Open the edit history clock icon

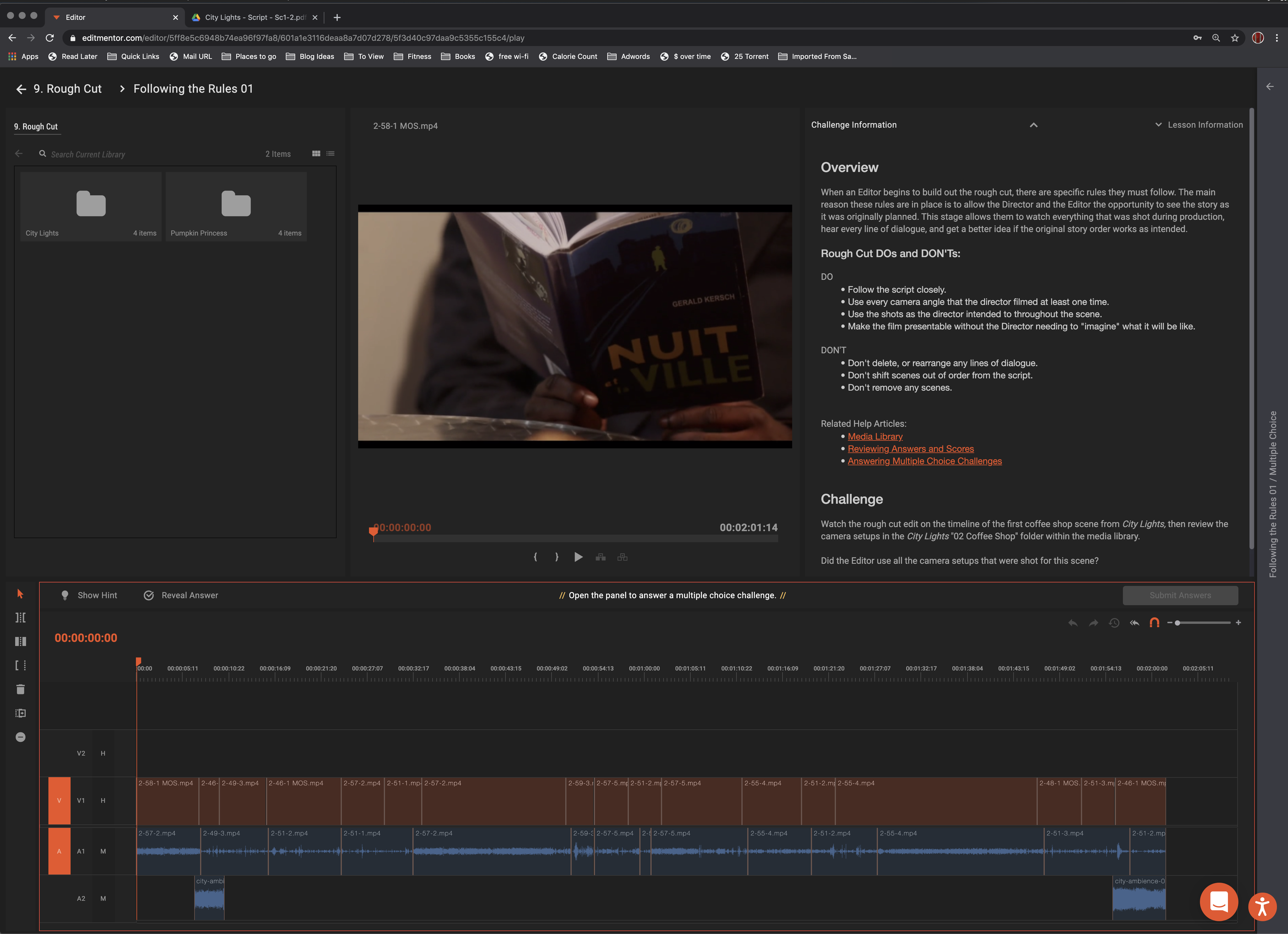click(1114, 623)
